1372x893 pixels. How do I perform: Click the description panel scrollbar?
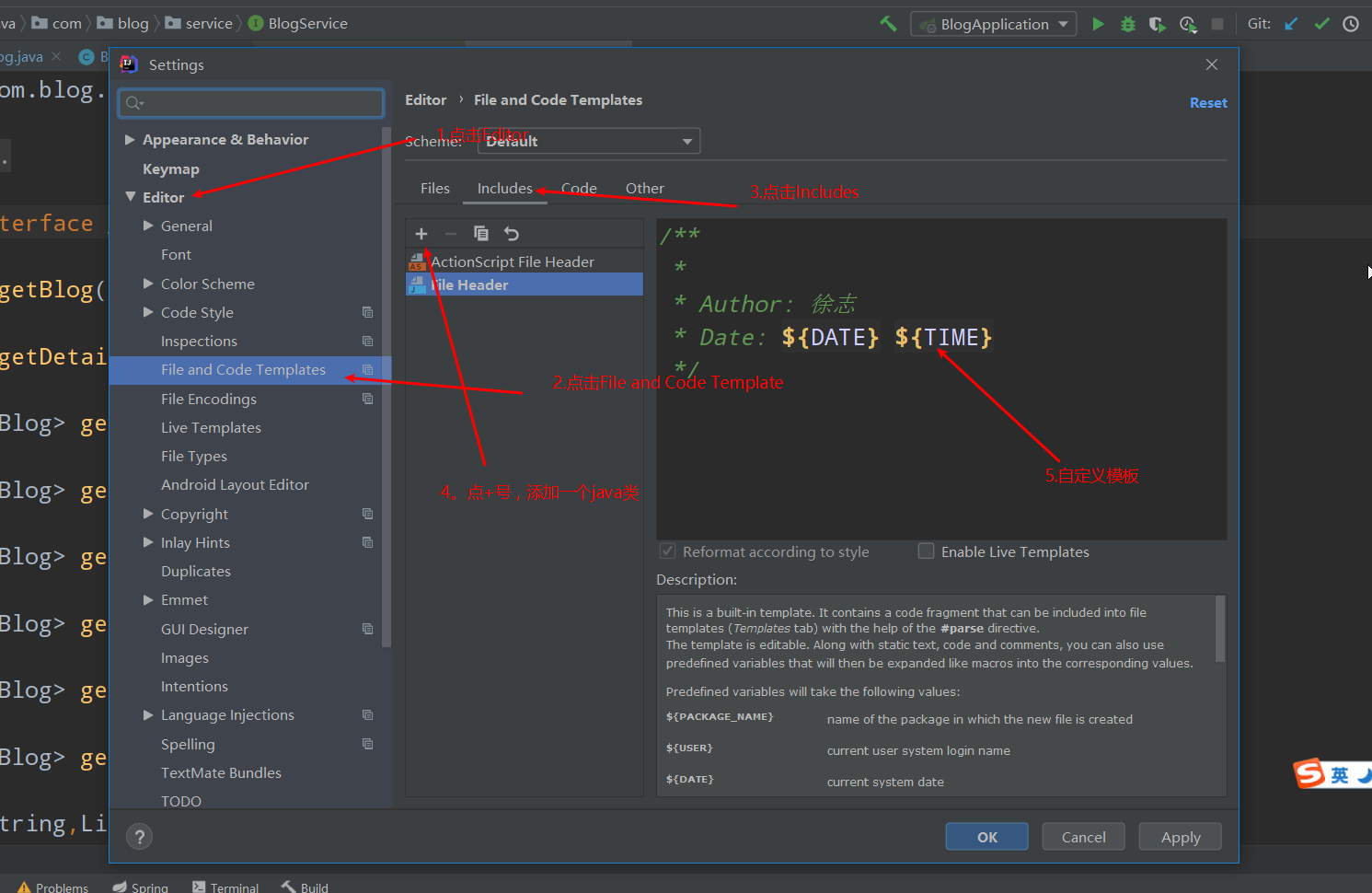click(1220, 629)
